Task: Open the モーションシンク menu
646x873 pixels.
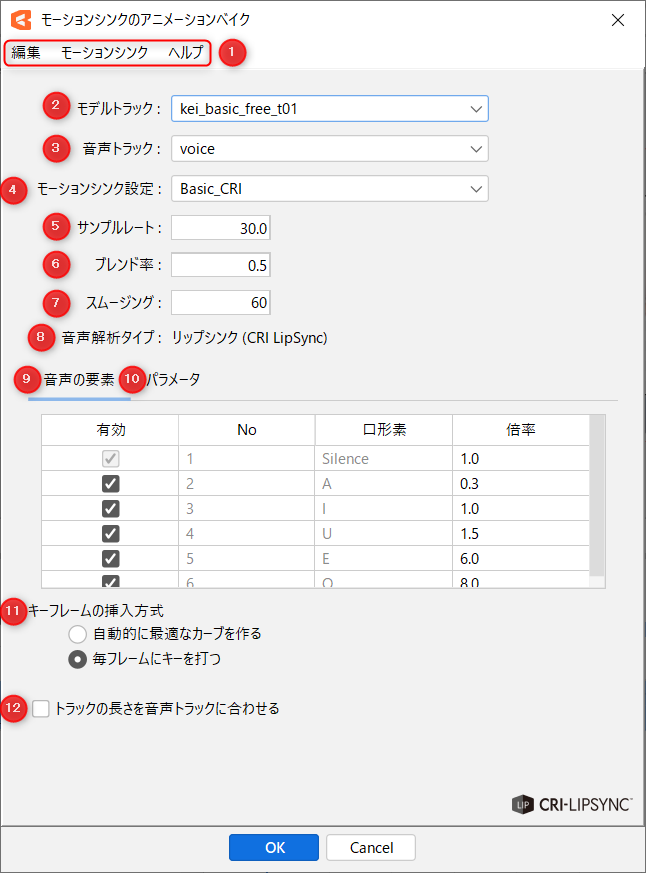Action: [104, 52]
